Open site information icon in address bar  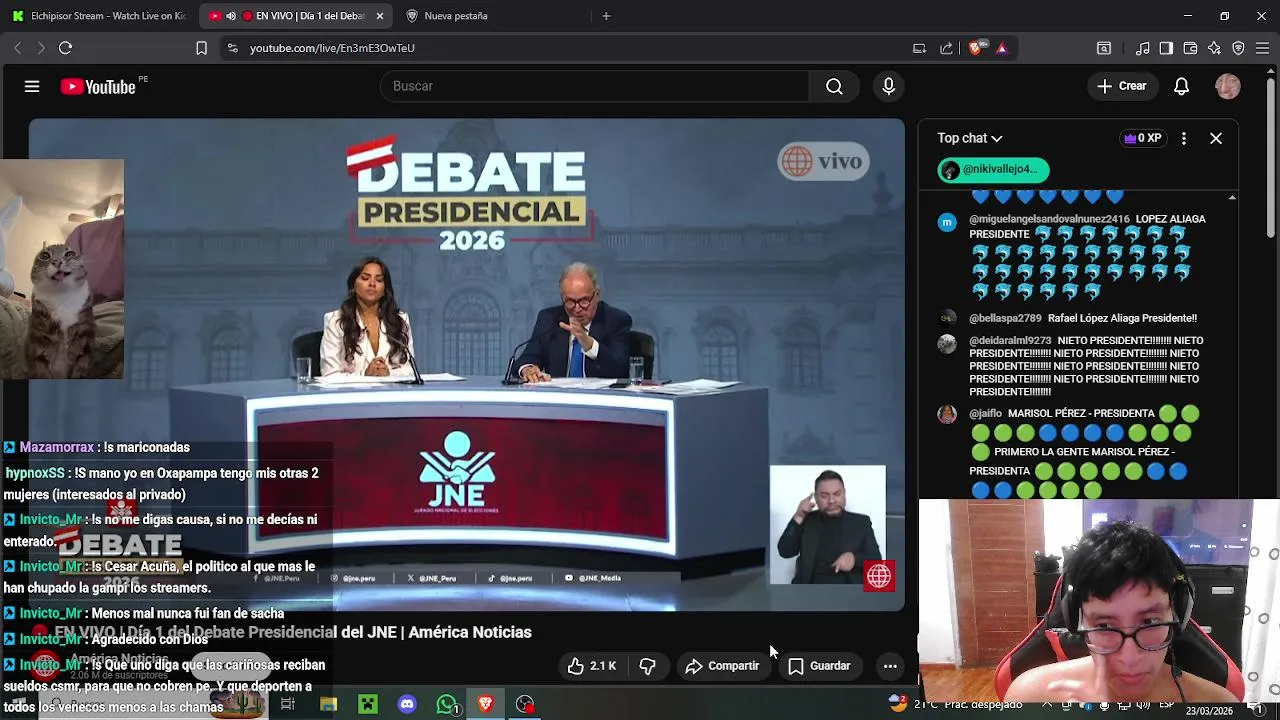232,48
